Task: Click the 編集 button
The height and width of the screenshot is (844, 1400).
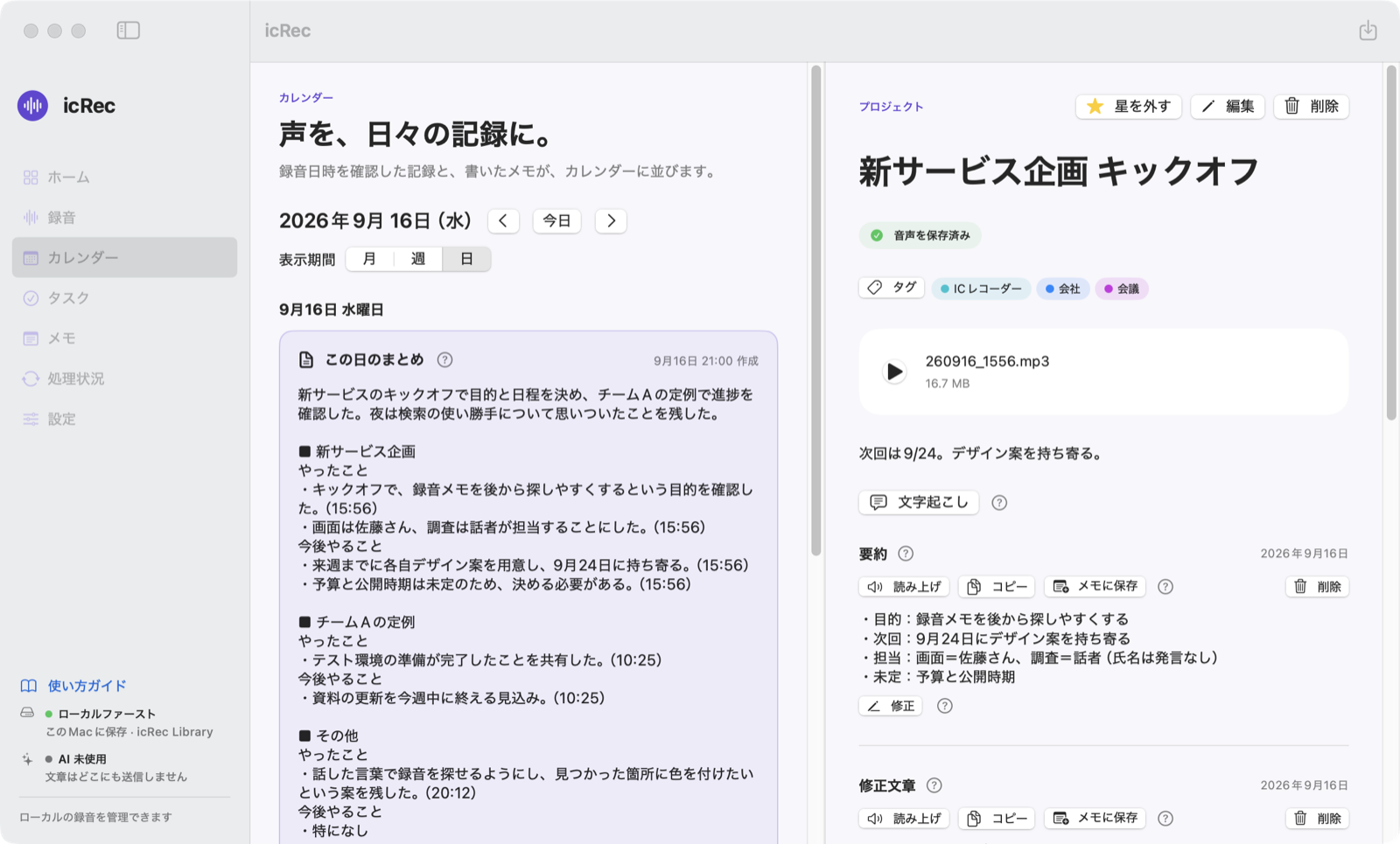Action: click(1228, 107)
